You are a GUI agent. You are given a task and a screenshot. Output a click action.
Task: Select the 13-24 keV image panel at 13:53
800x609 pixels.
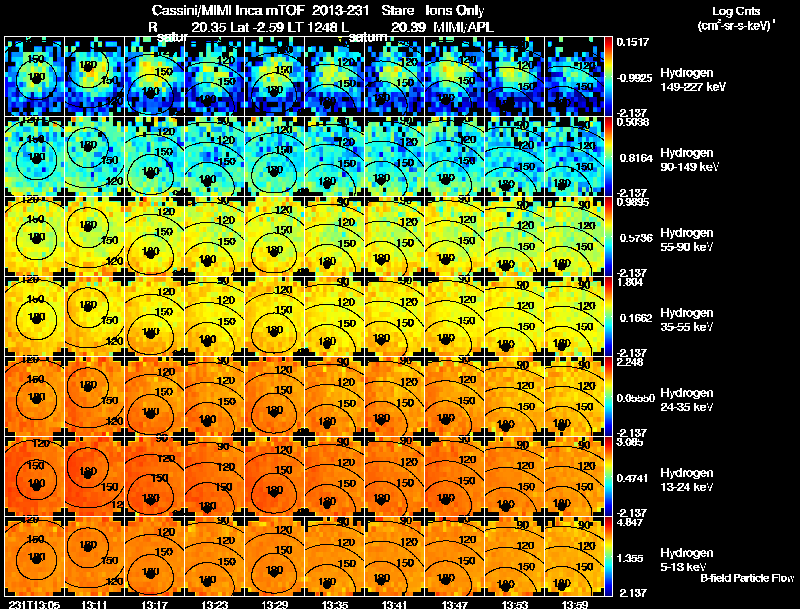tap(514, 476)
